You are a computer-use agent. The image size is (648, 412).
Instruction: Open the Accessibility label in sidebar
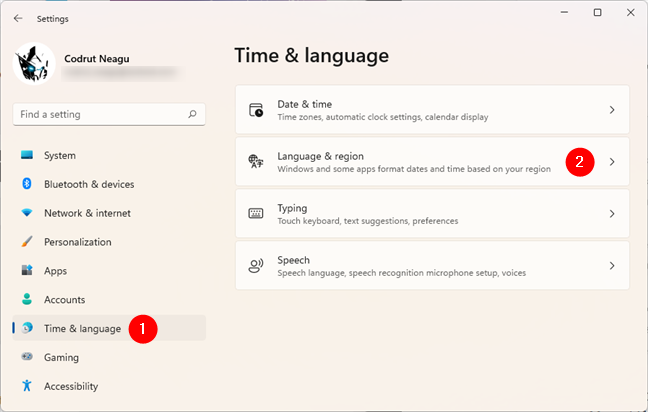pyautogui.click(x=71, y=386)
